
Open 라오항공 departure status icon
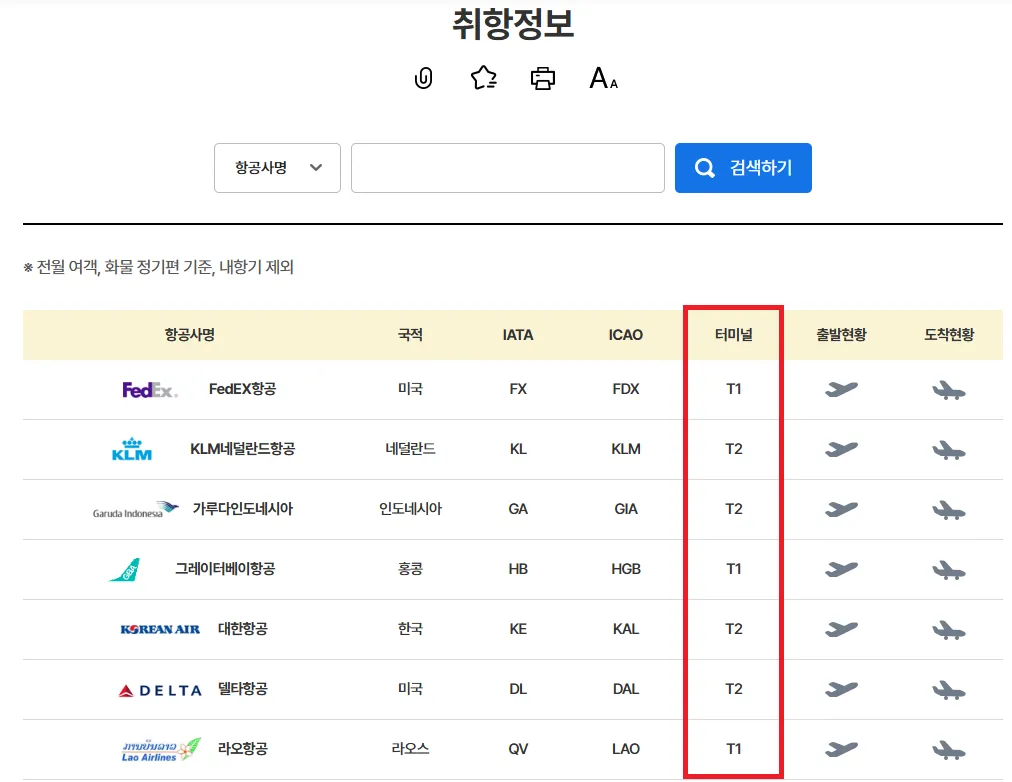click(x=841, y=749)
